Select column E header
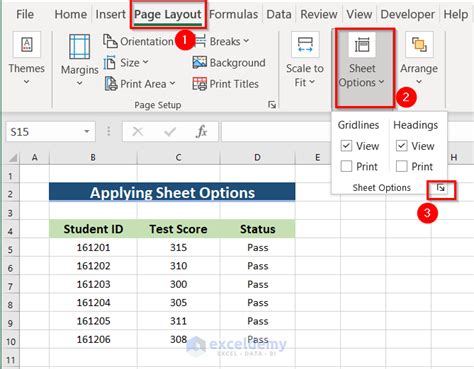This screenshot has height=369, width=474. [x=317, y=157]
